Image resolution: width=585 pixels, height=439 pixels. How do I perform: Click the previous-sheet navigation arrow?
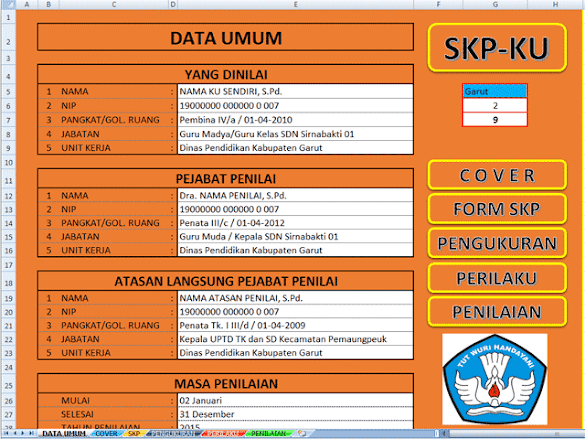(x=15, y=433)
